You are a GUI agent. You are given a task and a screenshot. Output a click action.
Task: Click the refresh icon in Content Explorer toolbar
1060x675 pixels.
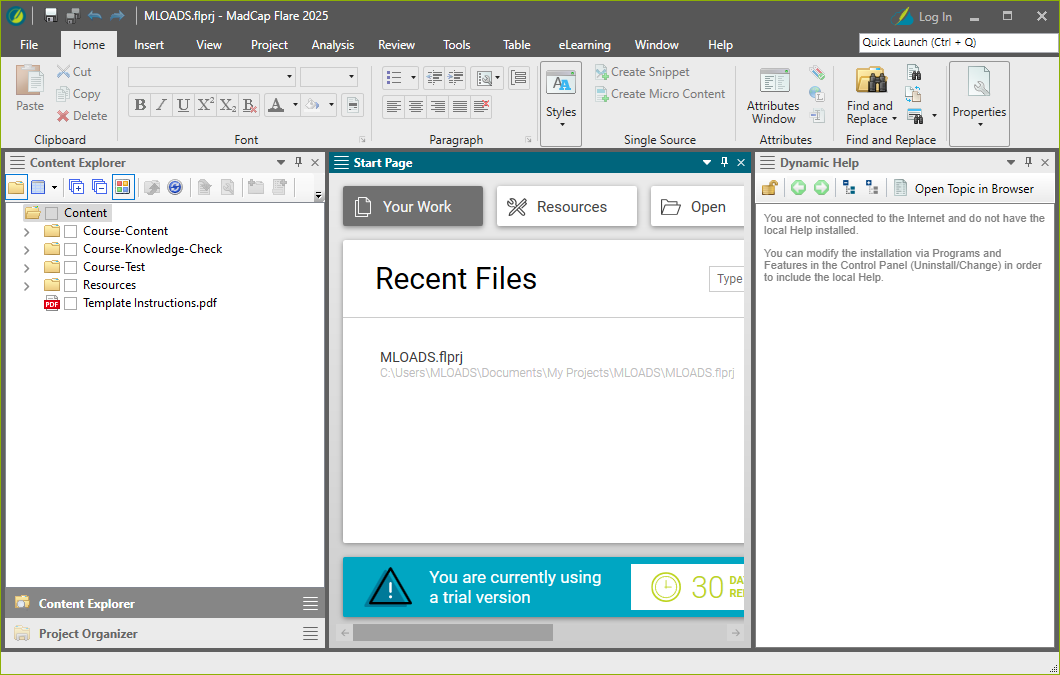pos(174,187)
